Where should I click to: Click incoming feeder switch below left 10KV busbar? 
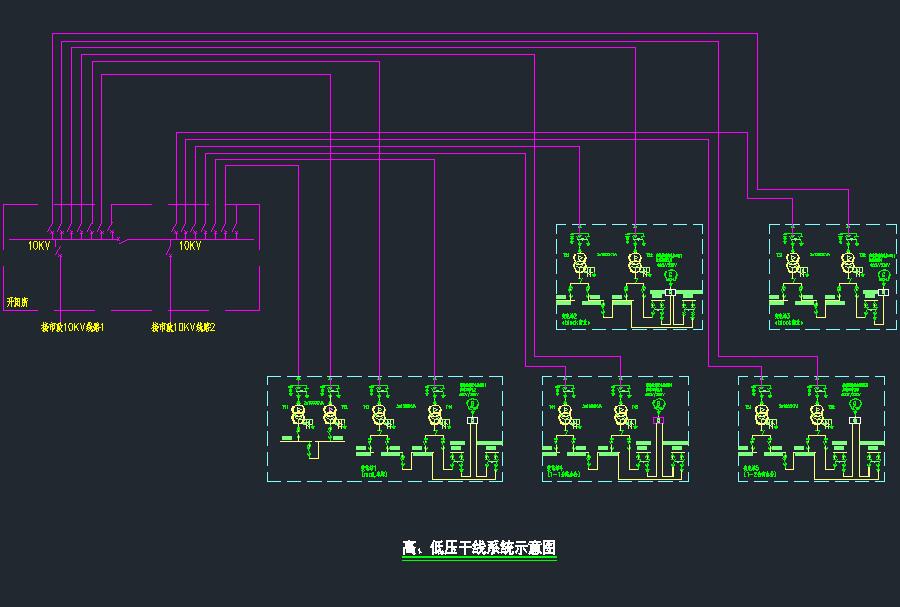[60, 252]
